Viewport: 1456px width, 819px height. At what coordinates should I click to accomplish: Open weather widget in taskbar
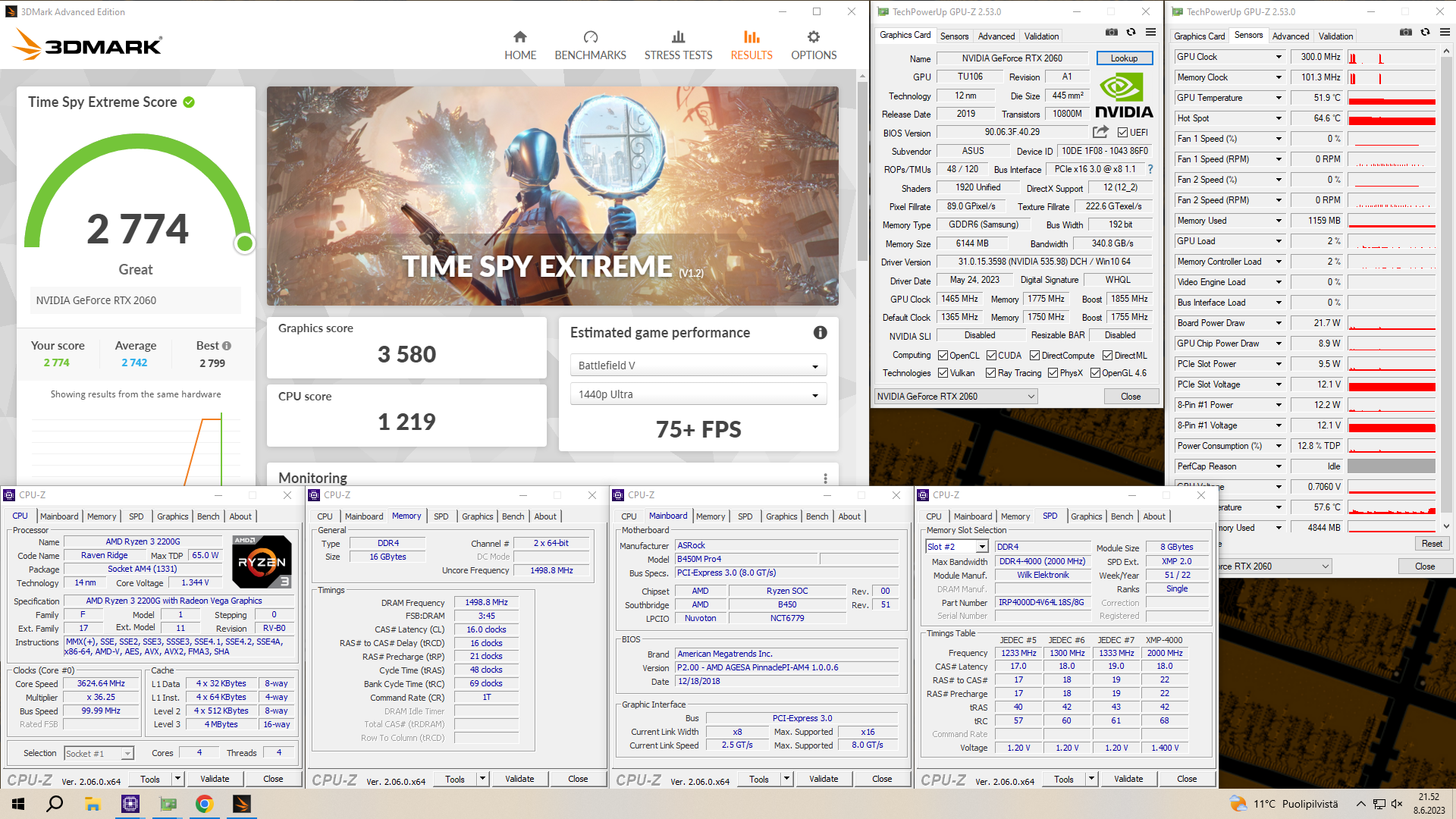pyautogui.click(x=1283, y=804)
